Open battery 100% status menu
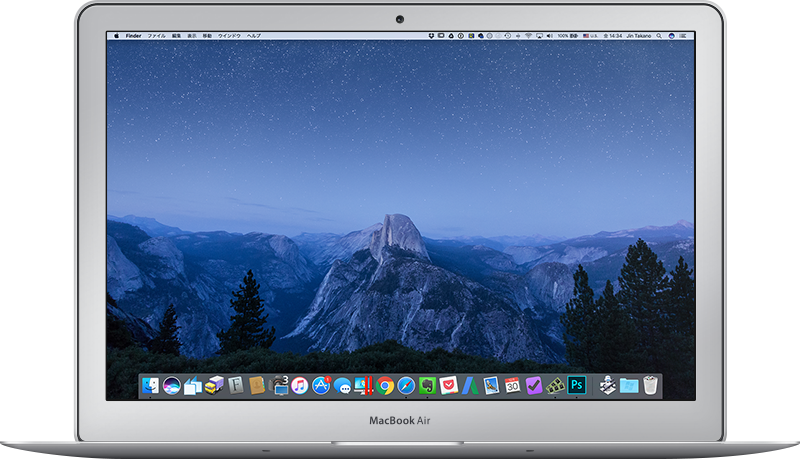Image resolution: width=800 pixels, height=459 pixels. [568, 36]
